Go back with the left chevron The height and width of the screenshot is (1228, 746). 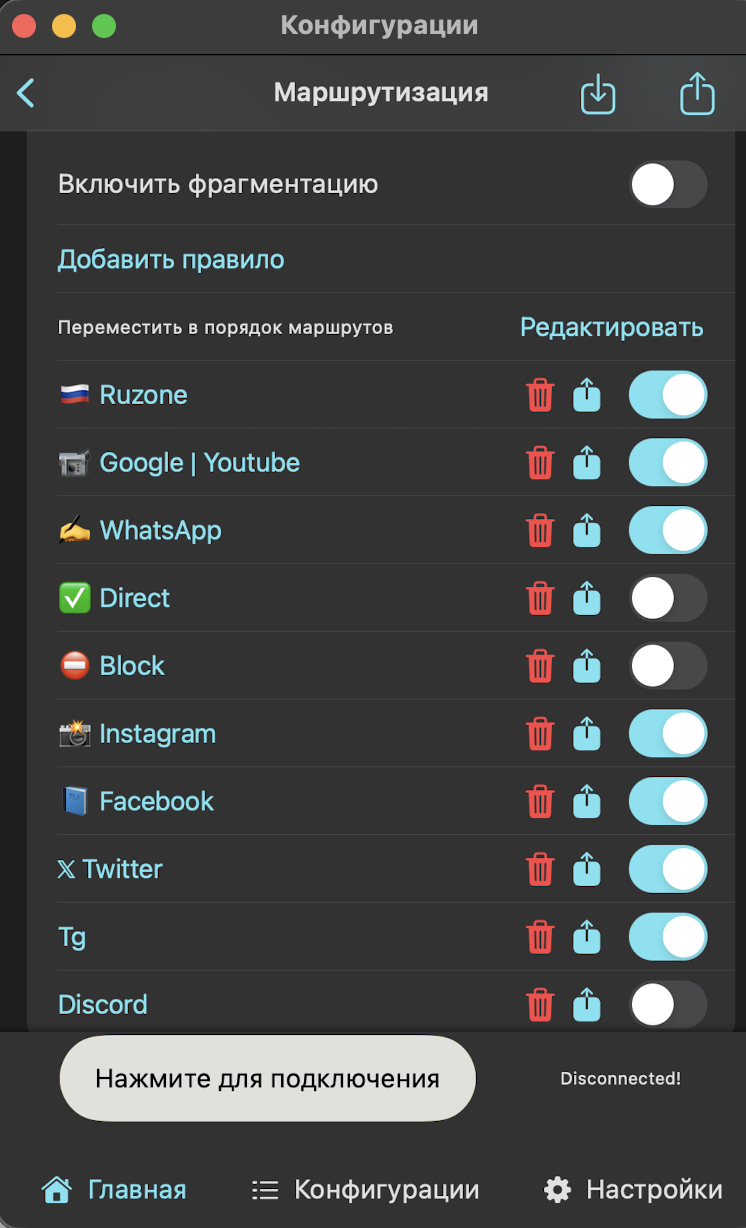26,94
